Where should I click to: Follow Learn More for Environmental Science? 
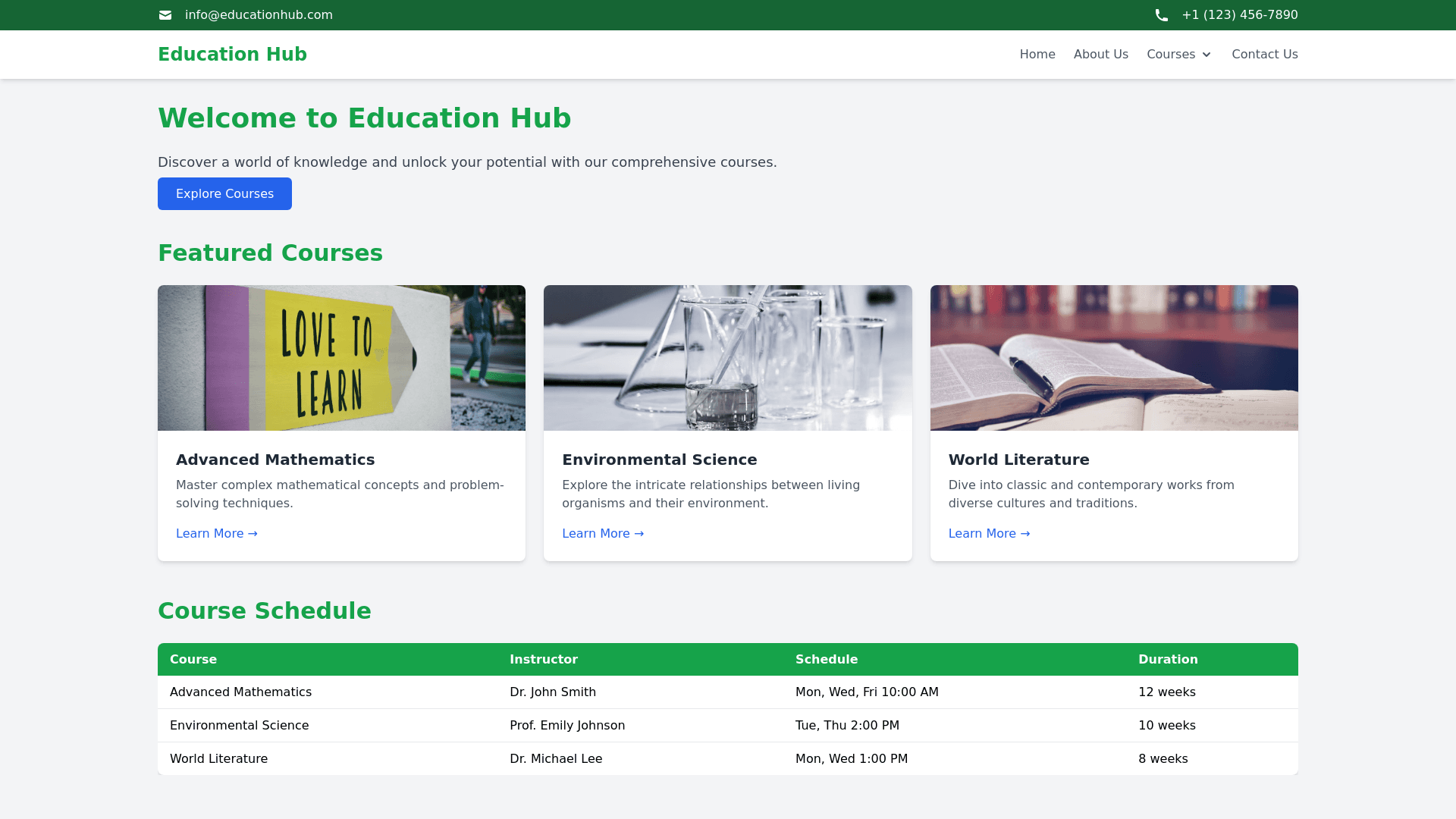click(x=603, y=534)
